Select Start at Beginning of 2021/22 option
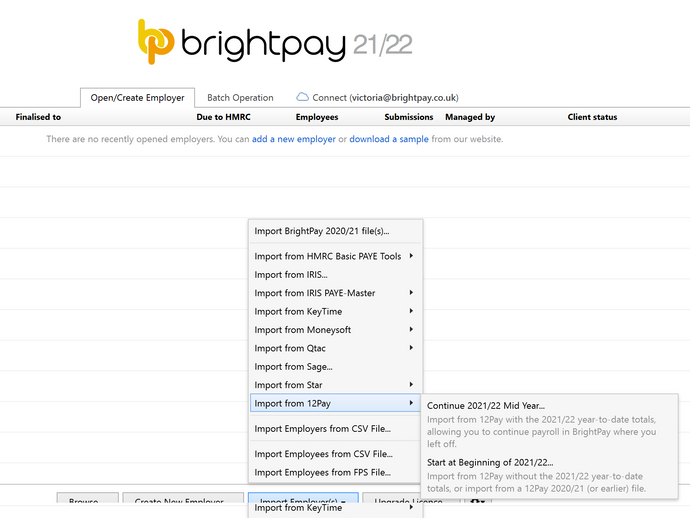 pos(549,476)
